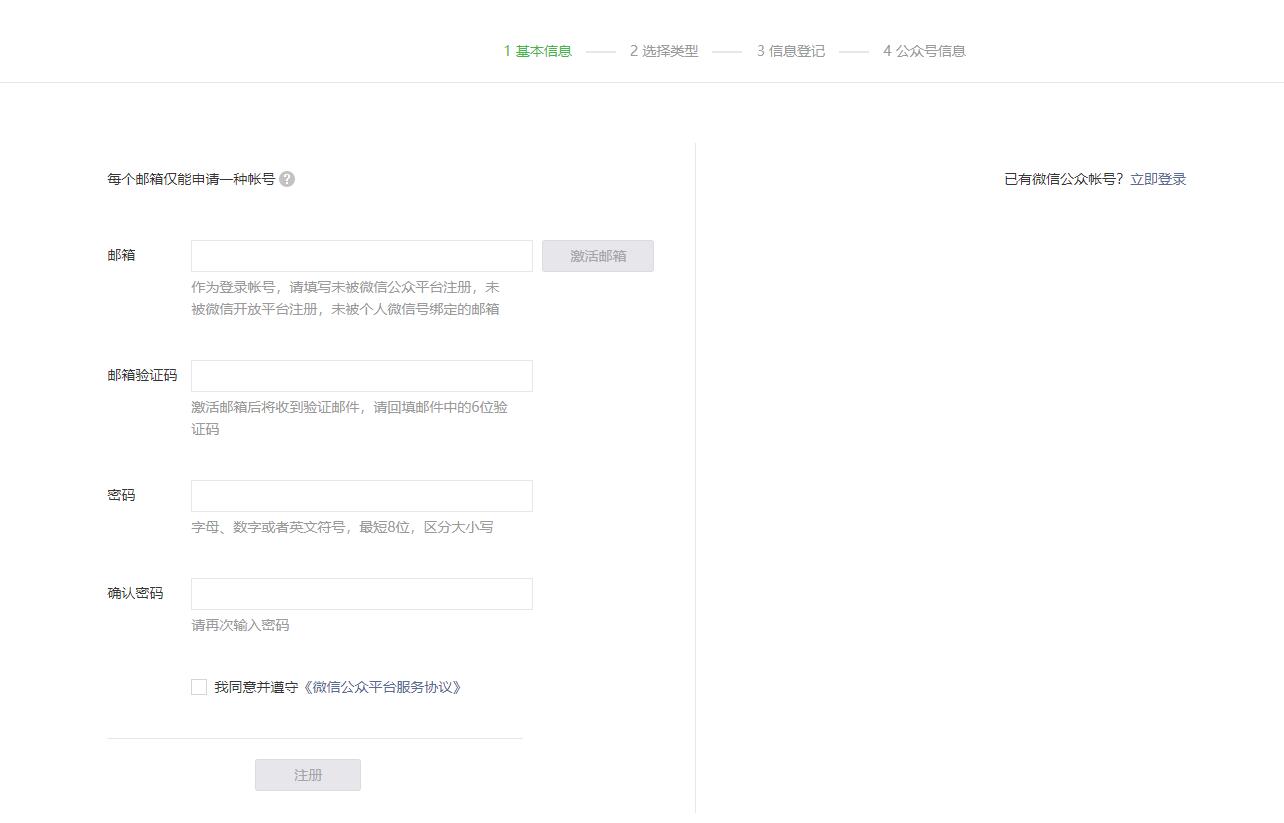
Task: Check the 我同意并遵守 agreement checkbox
Action: click(199, 687)
